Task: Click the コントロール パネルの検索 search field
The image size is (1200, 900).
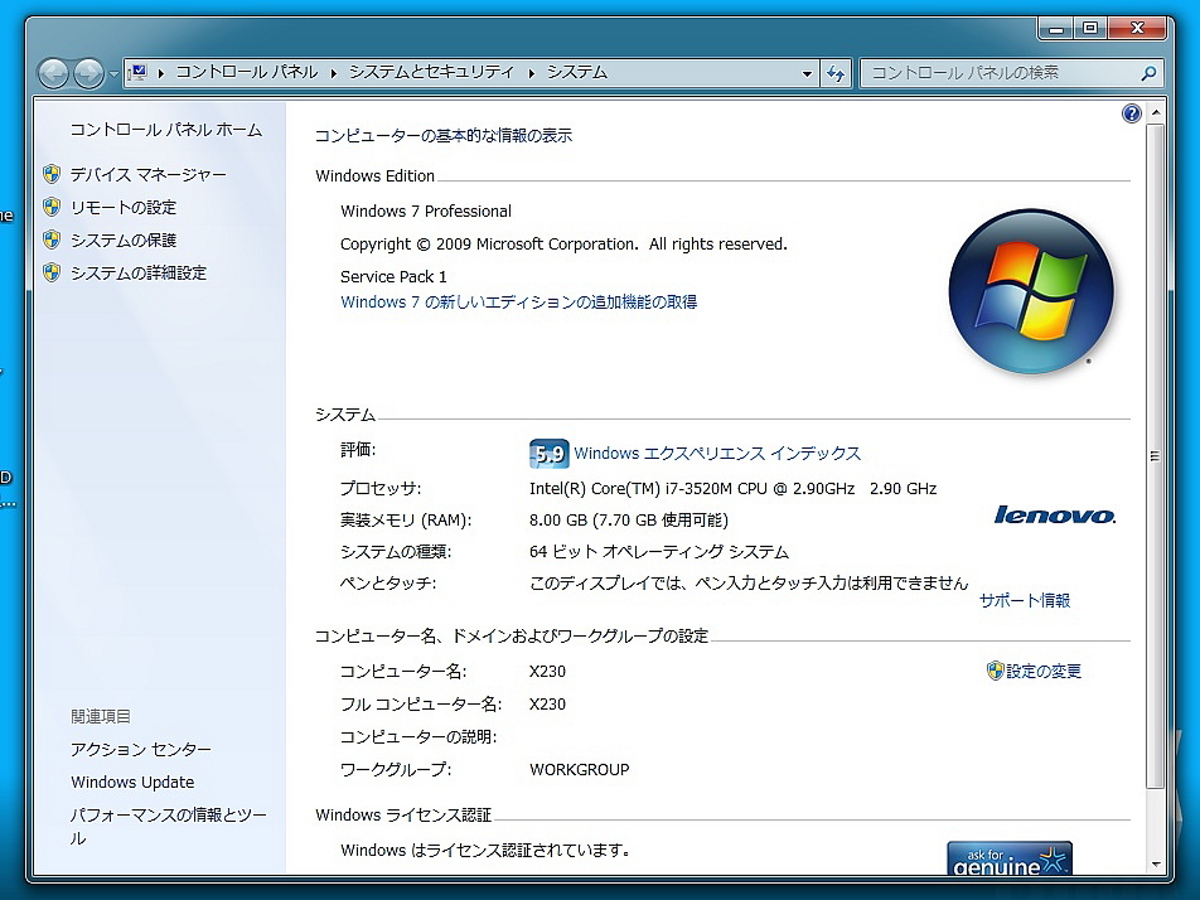Action: tap(1001, 73)
